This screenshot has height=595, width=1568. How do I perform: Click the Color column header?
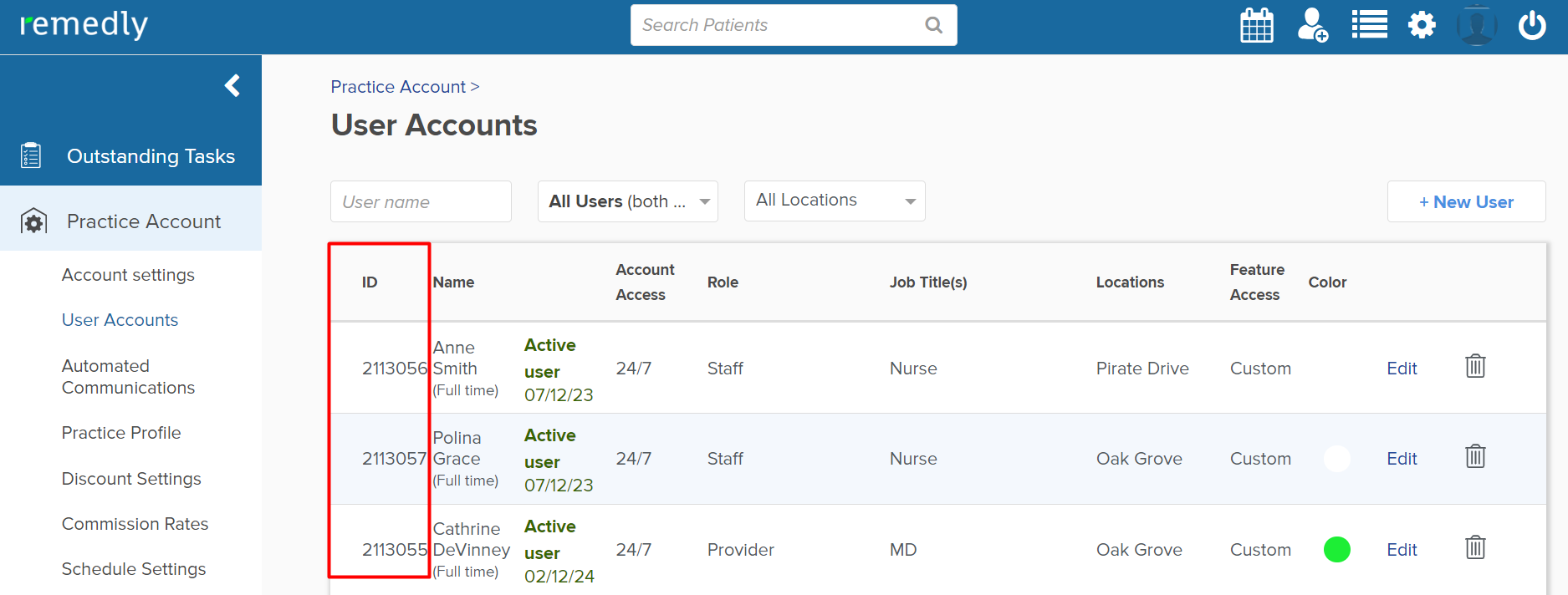(x=1327, y=282)
